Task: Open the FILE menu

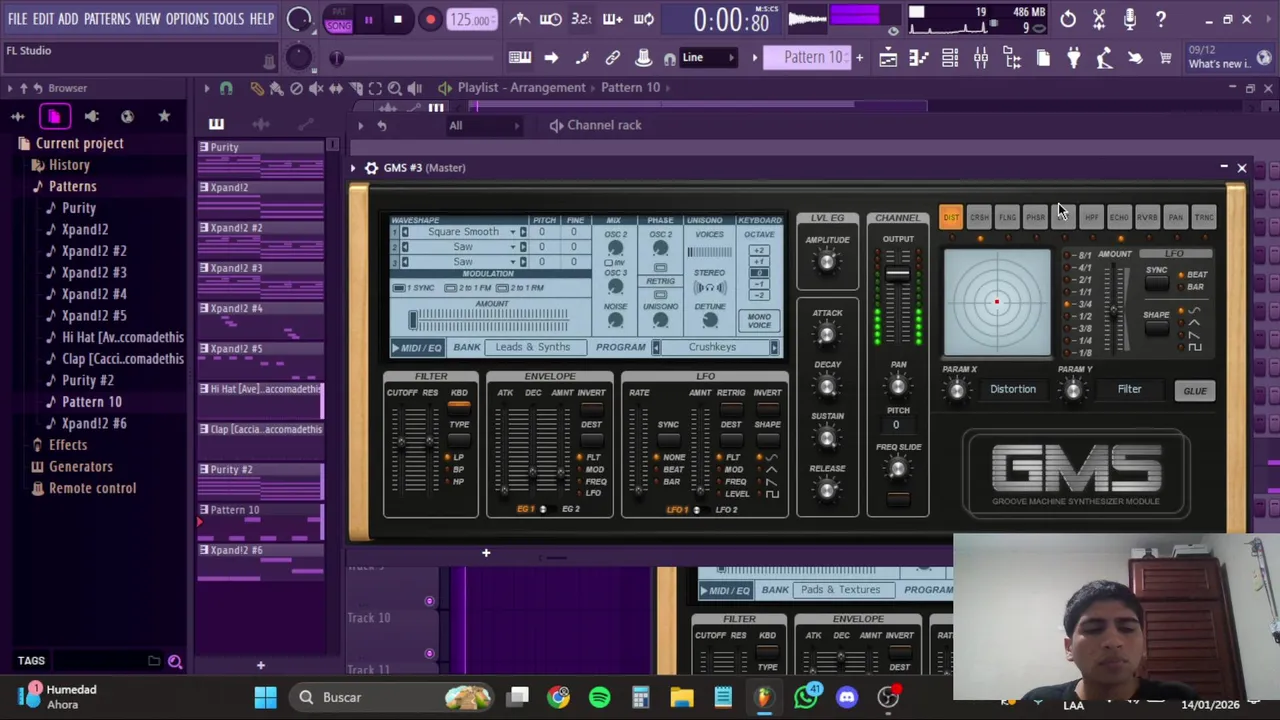Action: 18,19
